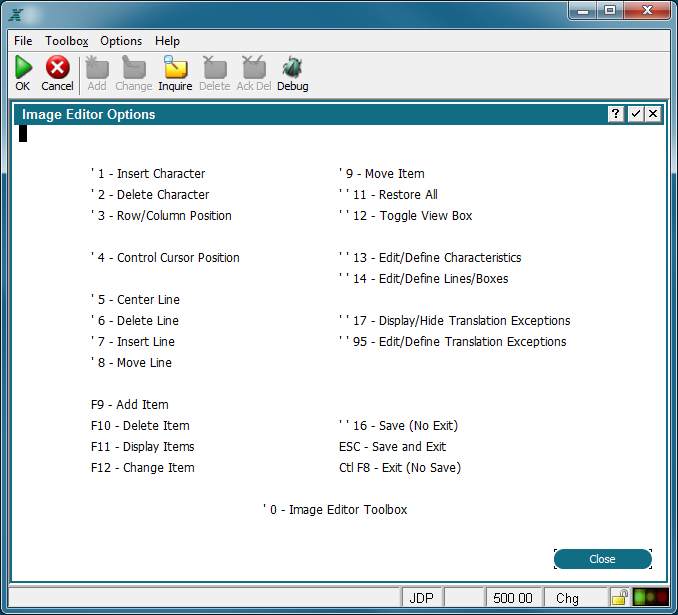Select 'F11 - Display Items' option
The height and width of the screenshot is (615, 678).
click(x=143, y=447)
